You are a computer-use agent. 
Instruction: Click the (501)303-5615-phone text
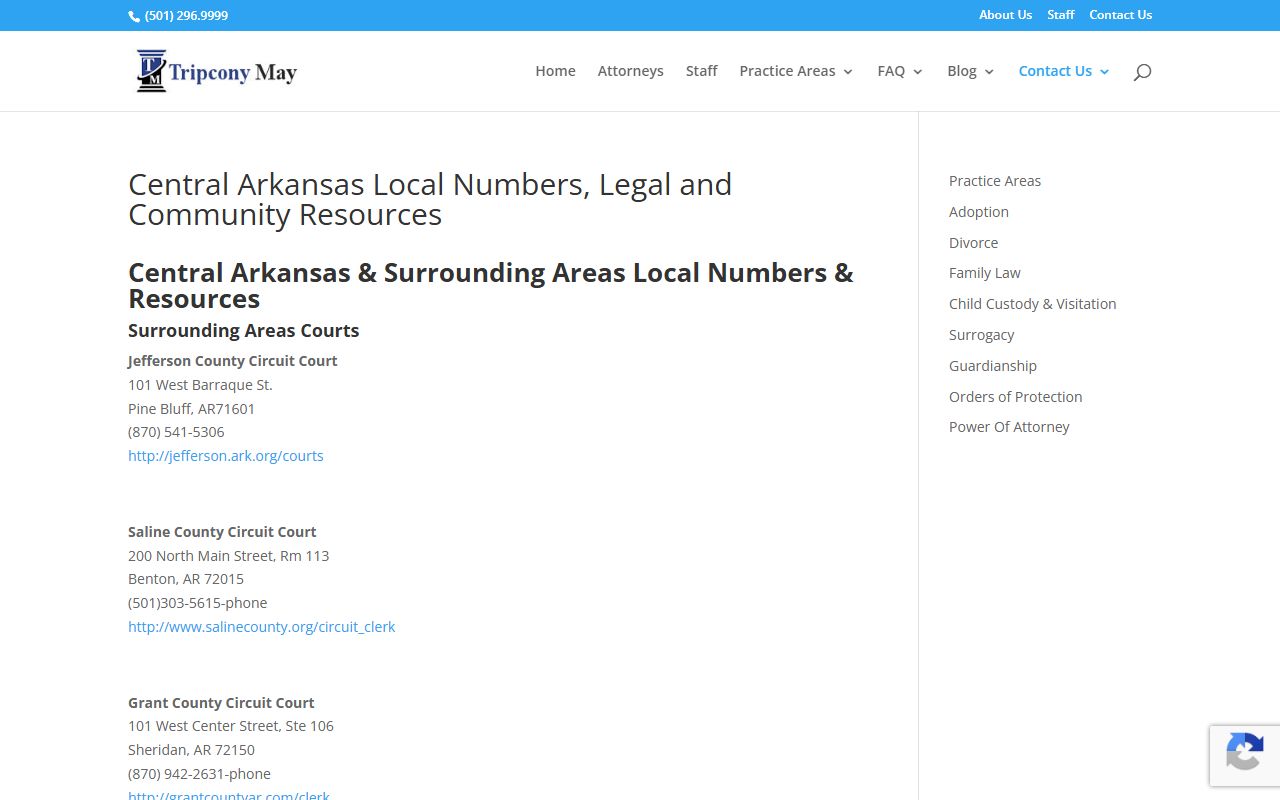pos(197,603)
